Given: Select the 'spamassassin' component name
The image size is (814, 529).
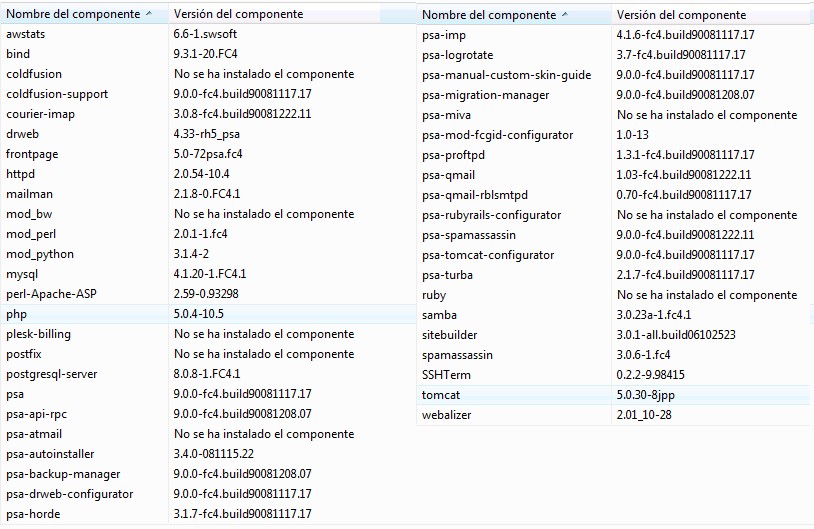Looking at the screenshot, I should point(457,355).
